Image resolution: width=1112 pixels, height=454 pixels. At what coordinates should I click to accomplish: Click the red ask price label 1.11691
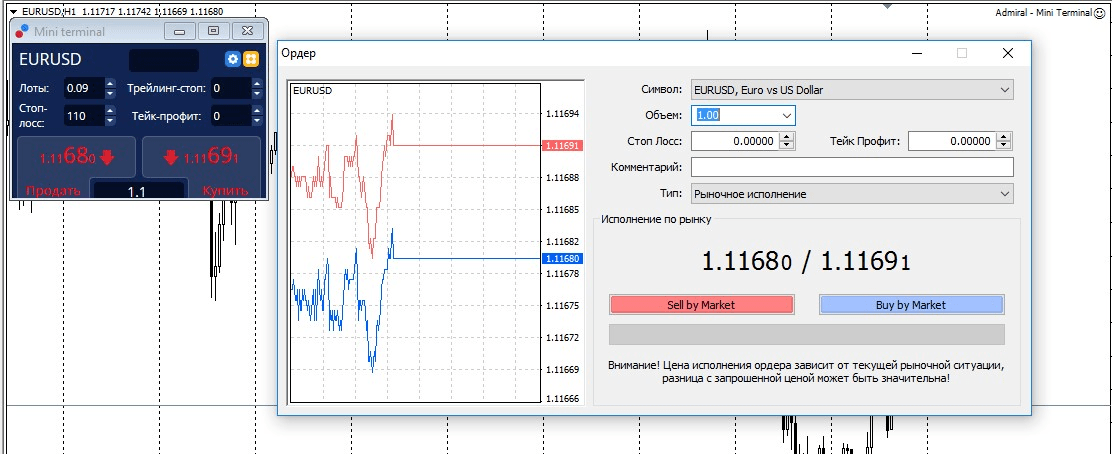tap(562, 145)
